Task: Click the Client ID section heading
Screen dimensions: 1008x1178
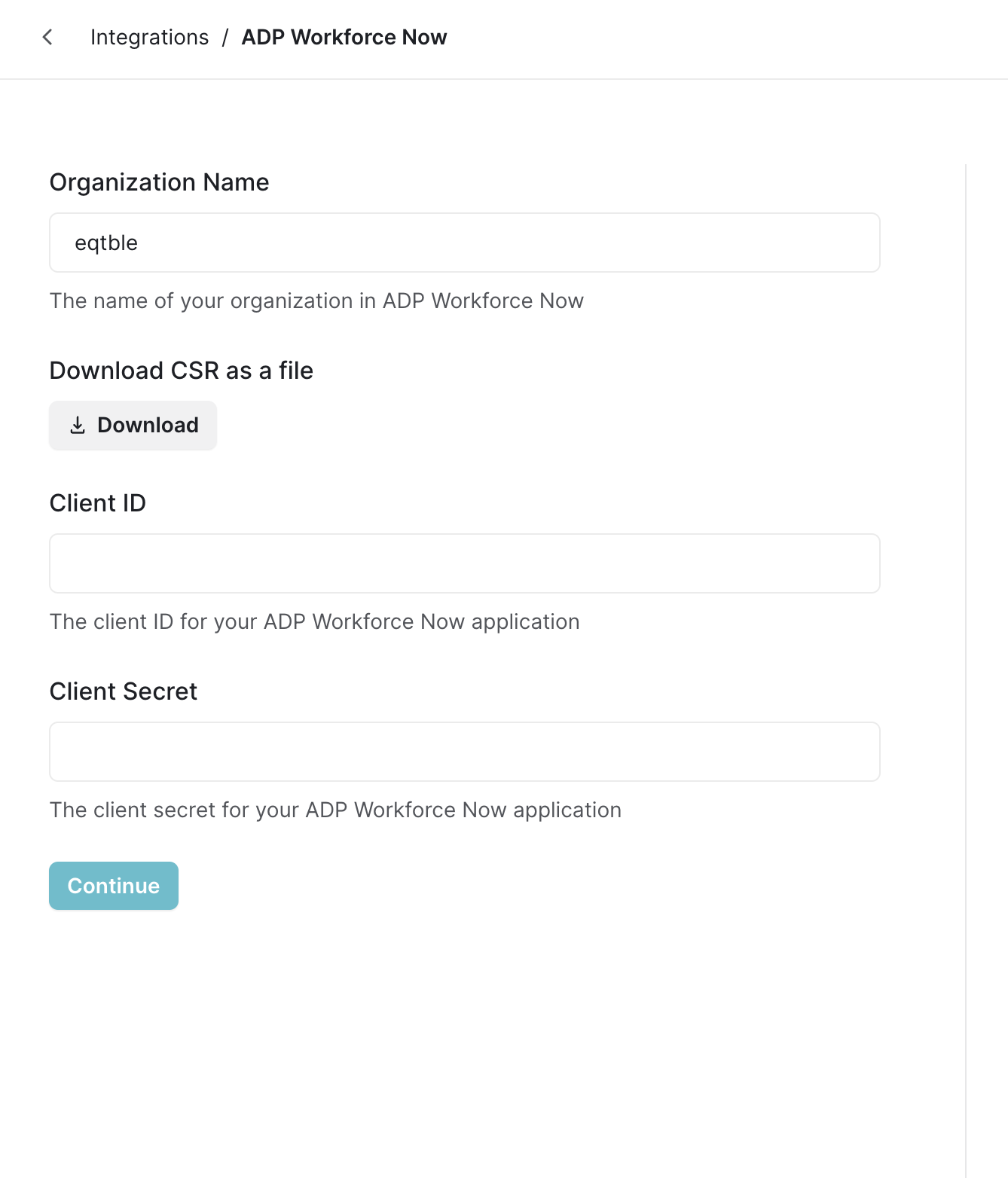Action: pos(98,502)
